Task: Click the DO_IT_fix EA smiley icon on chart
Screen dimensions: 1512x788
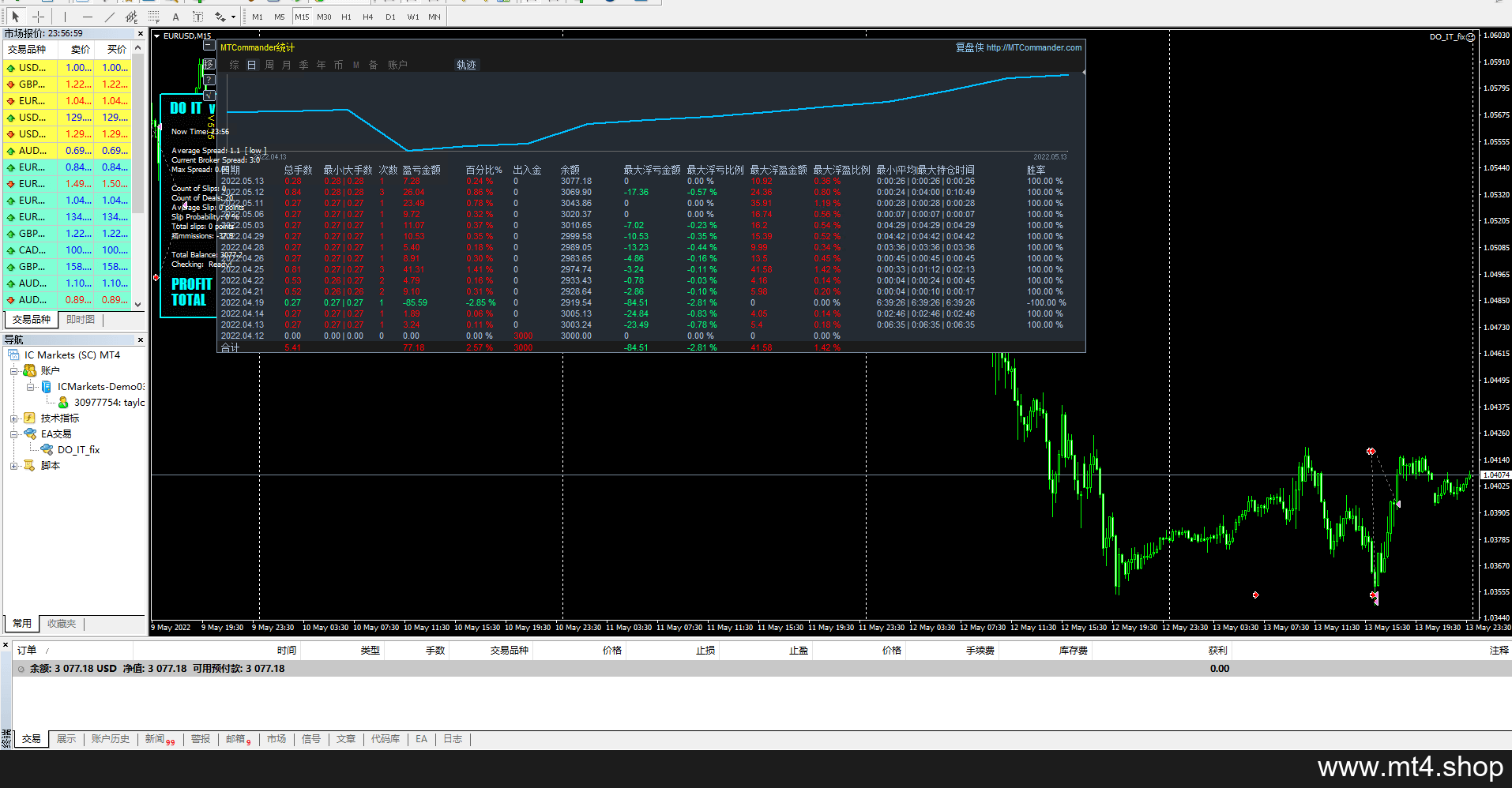Action: pyautogui.click(x=1470, y=37)
